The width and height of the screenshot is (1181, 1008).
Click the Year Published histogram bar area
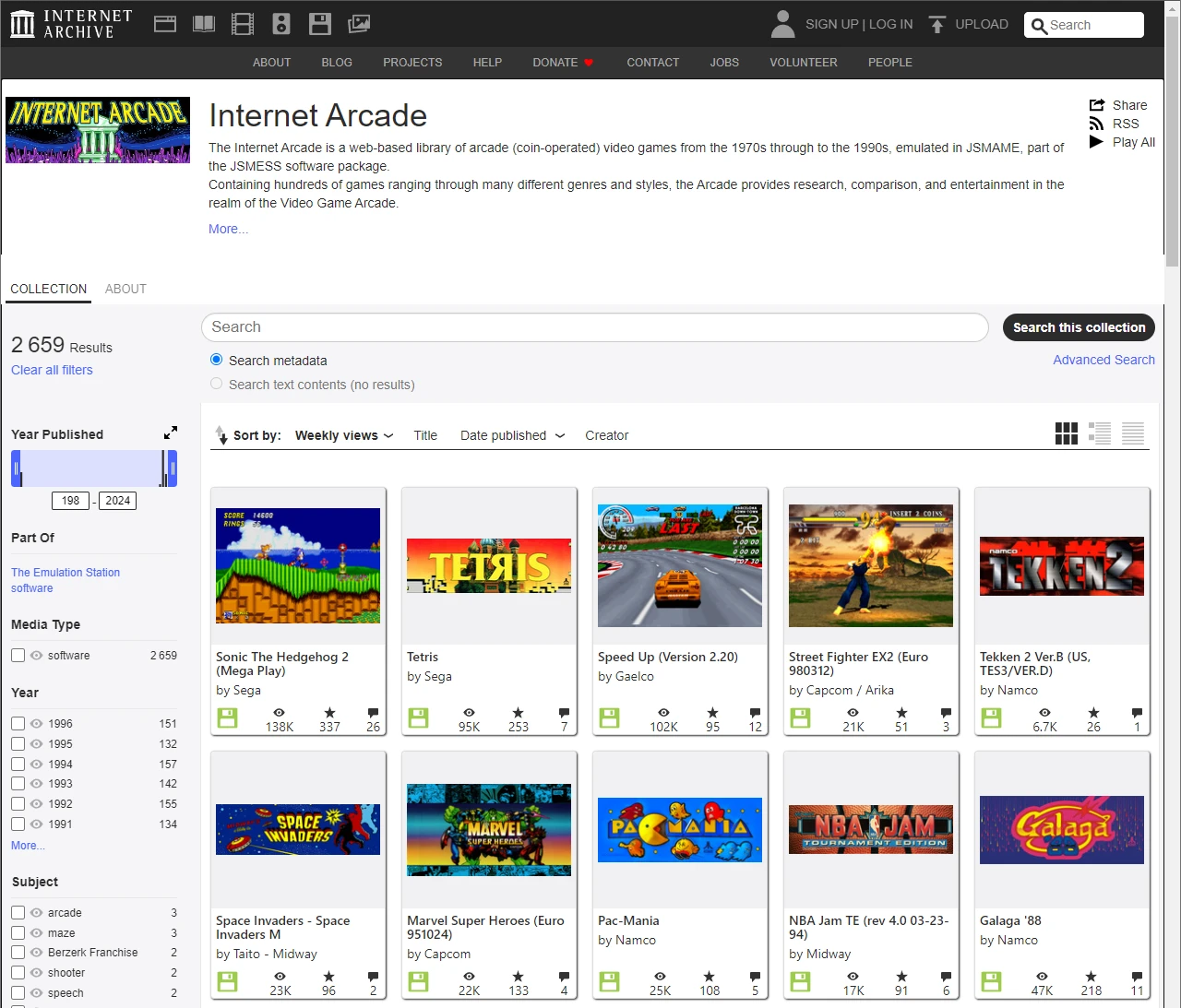(94, 468)
